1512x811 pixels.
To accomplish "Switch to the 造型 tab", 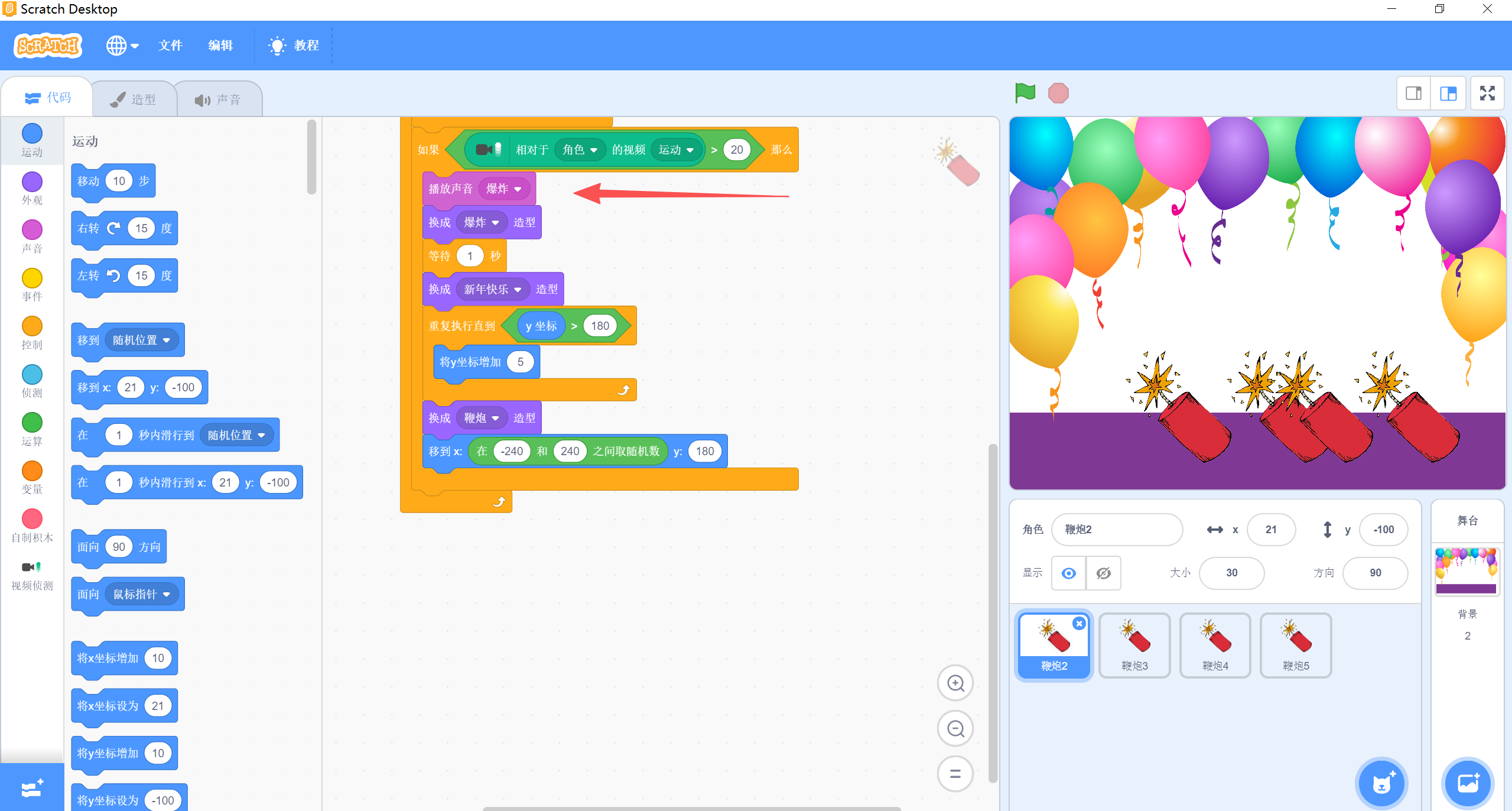I will [x=135, y=99].
